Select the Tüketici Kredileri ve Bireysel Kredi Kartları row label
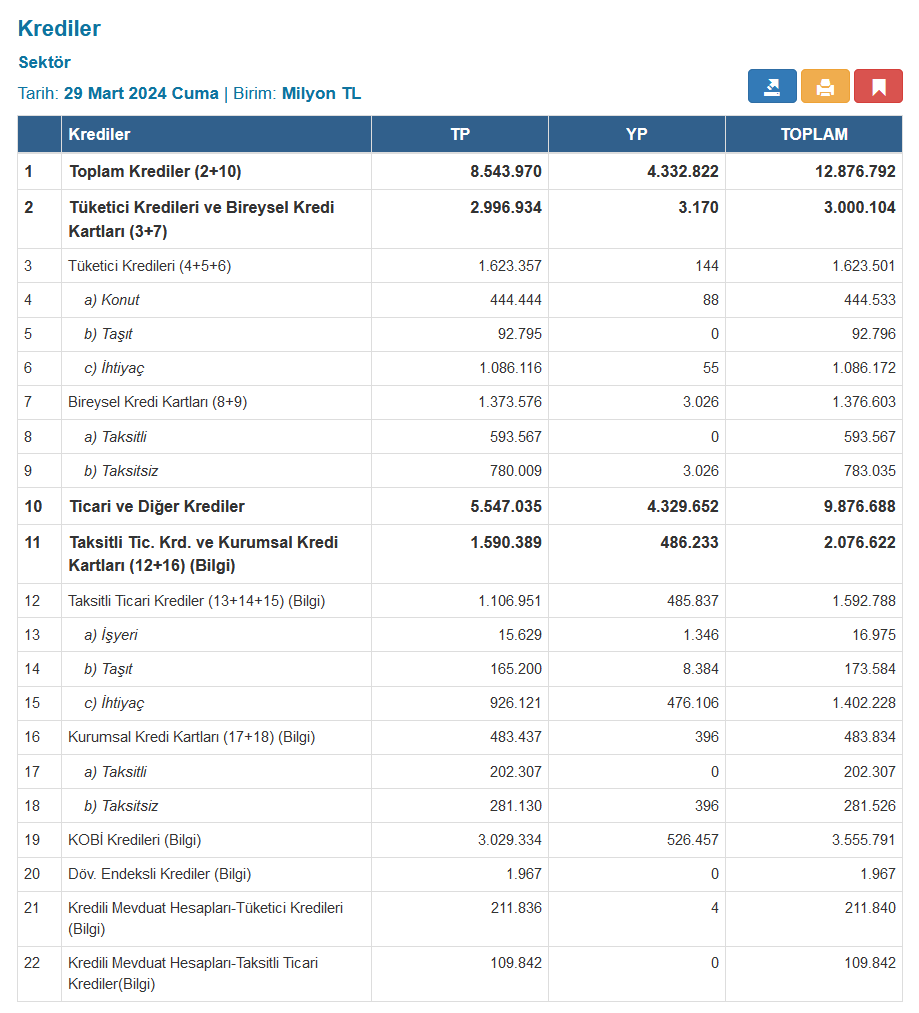This screenshot has width=919, height=1013. tap(202, 219)
